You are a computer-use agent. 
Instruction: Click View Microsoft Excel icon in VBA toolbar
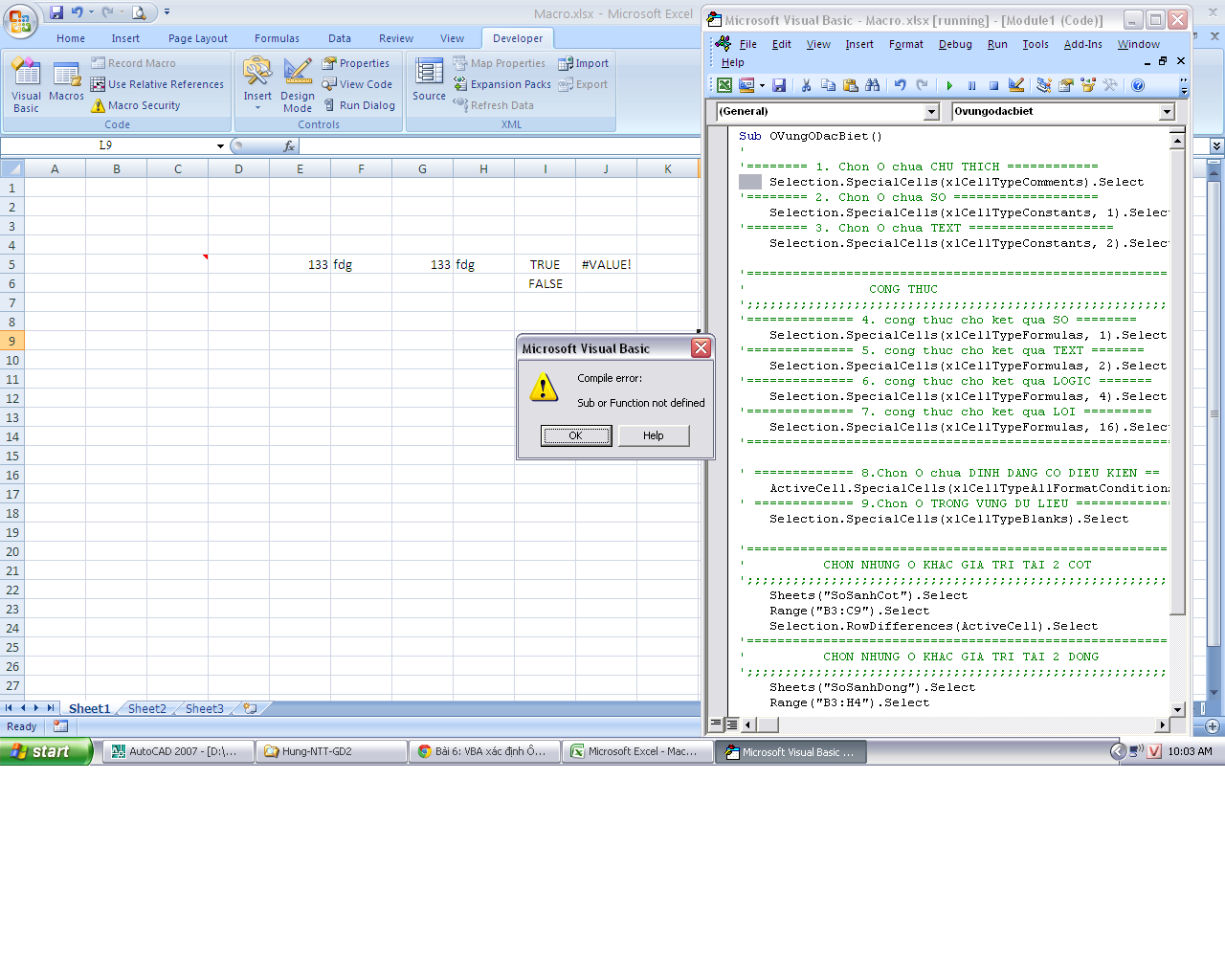tap(725, 85)
